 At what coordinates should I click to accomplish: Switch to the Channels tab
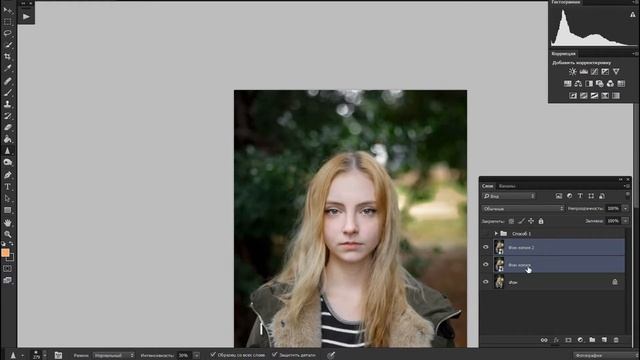[507, 186]
